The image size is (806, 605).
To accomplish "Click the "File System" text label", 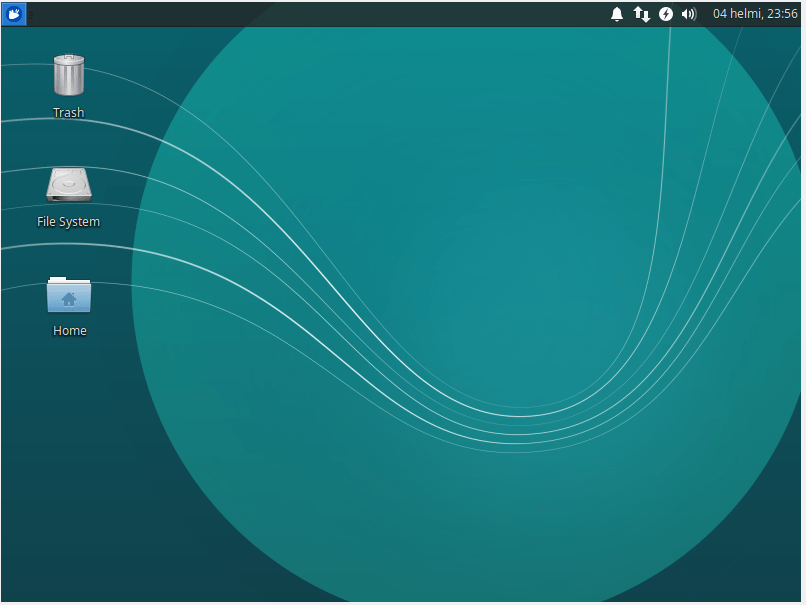I will (68, 222).
